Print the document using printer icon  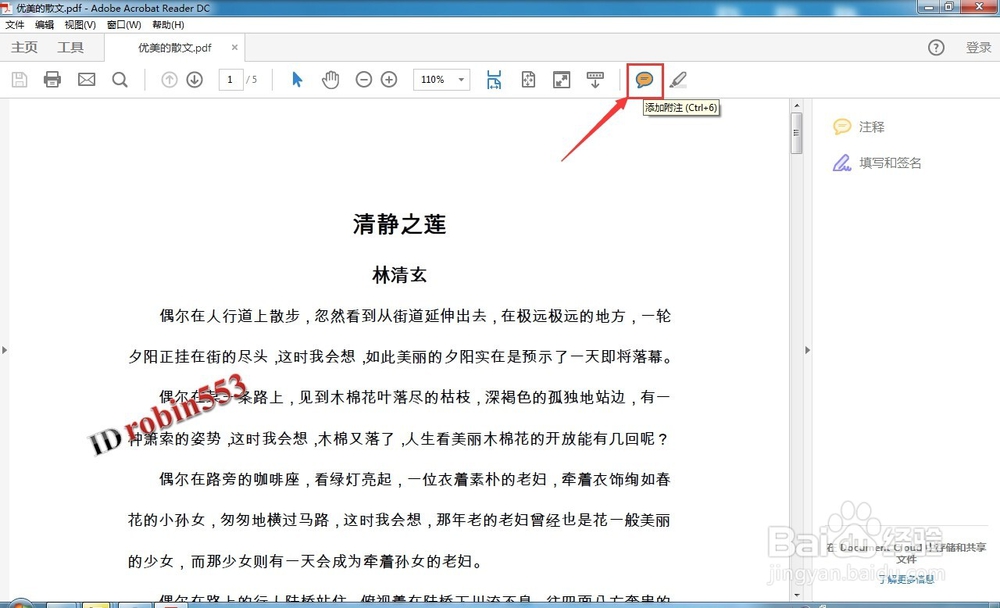coord(52,80)
